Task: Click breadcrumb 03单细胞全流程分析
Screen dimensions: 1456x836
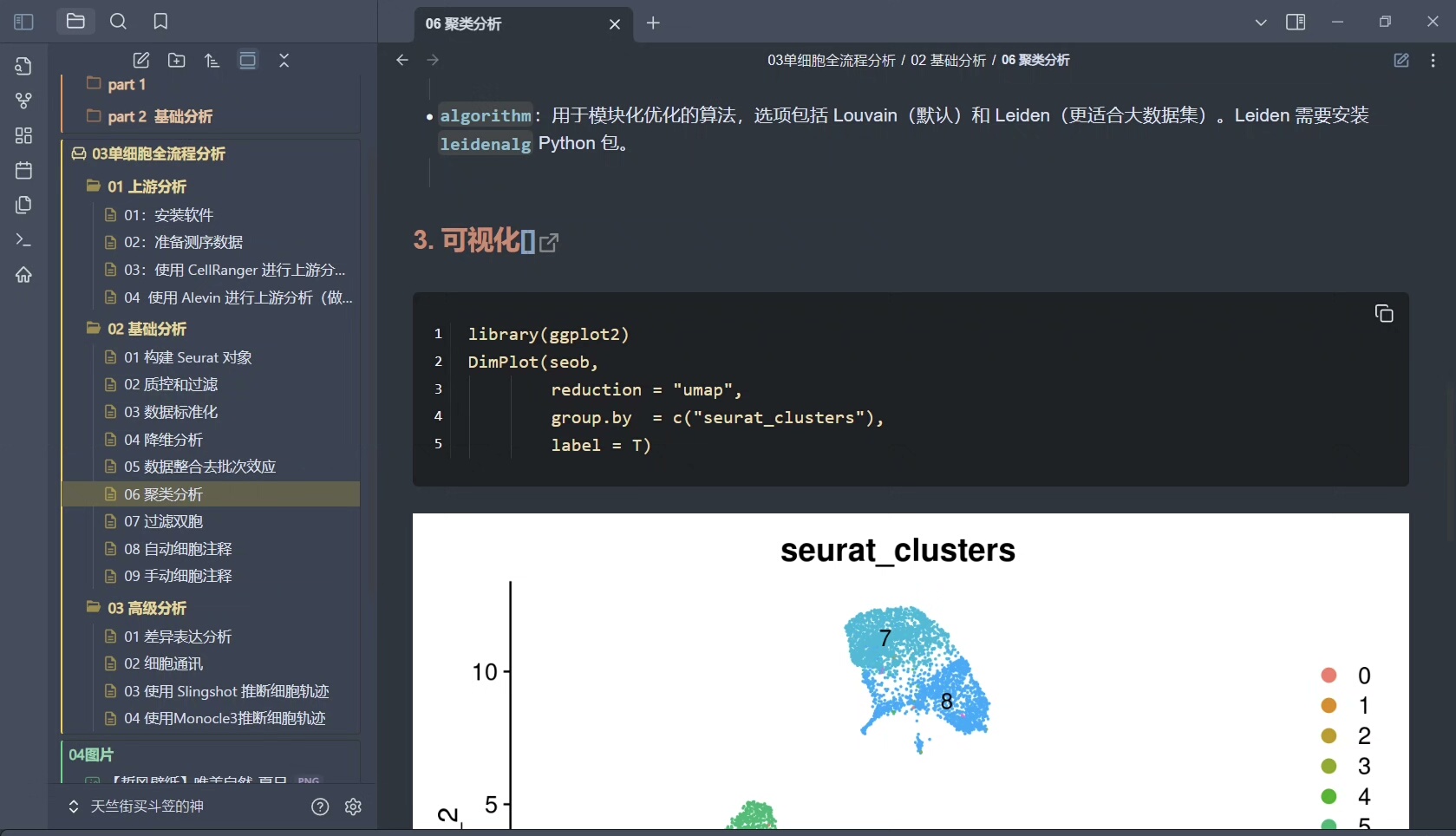Action: point(832,60)
